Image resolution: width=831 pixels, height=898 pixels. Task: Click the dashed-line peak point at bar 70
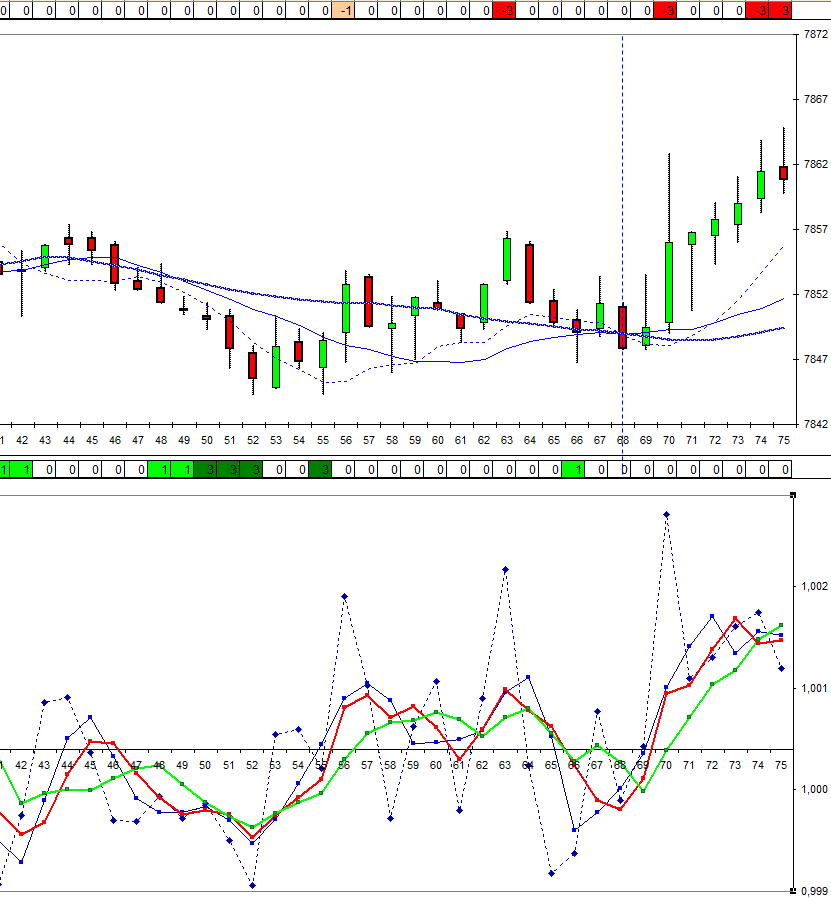tap(667, 514)
